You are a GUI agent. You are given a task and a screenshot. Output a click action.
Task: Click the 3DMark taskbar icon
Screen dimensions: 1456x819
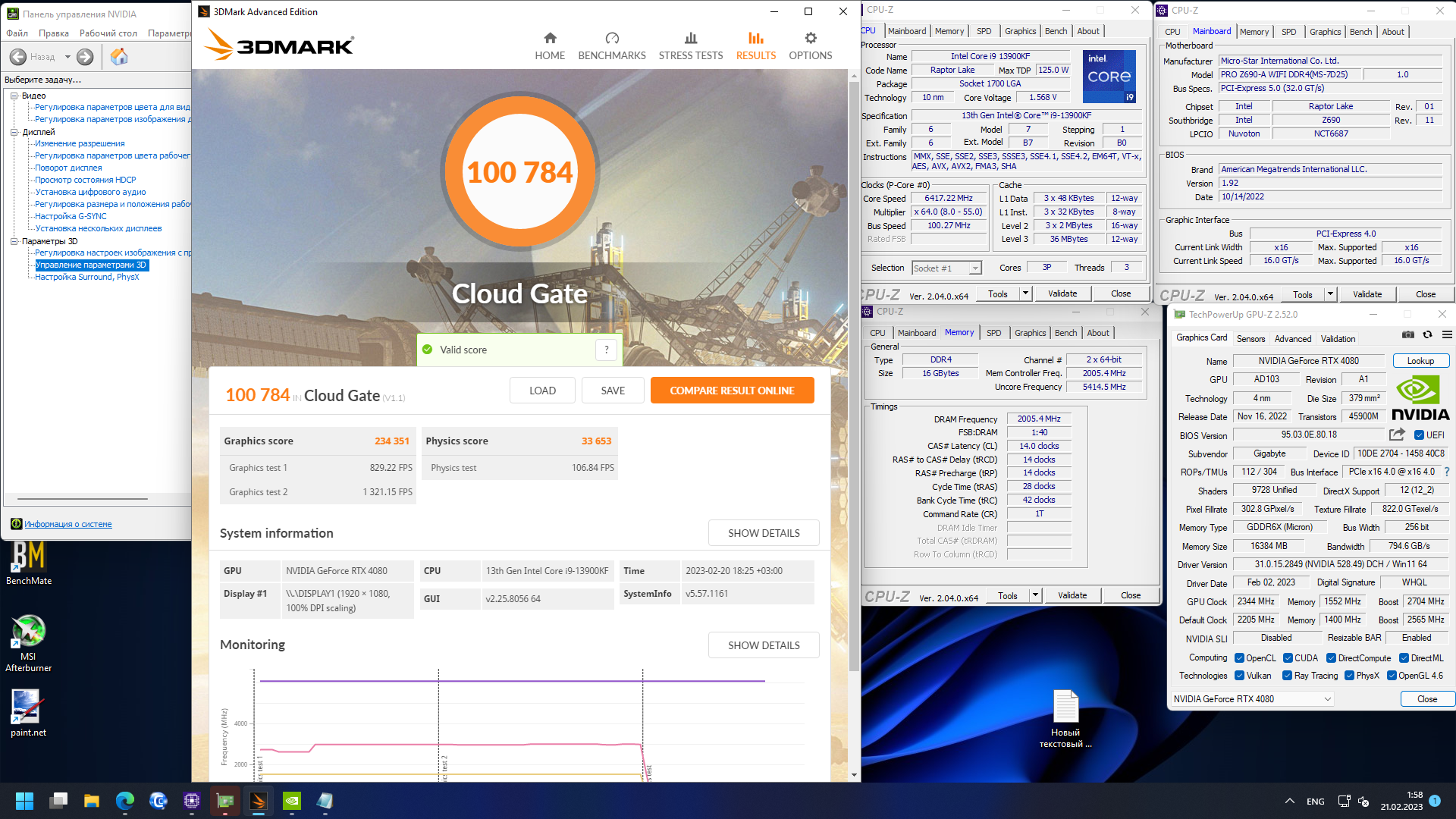259,801
